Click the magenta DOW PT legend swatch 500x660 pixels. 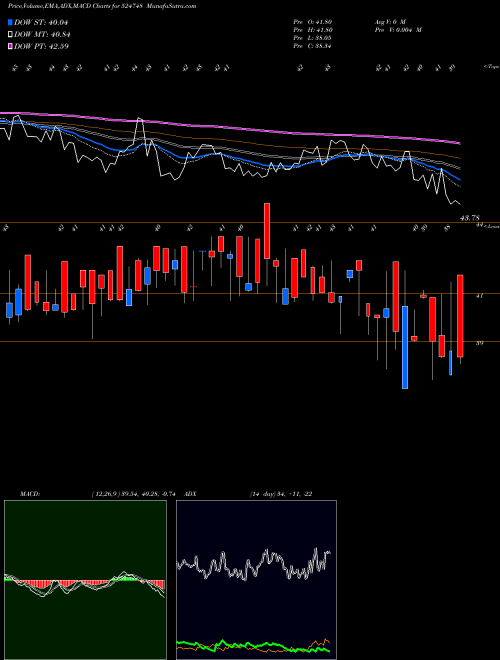pyautogui.click(x=11, y=47)
